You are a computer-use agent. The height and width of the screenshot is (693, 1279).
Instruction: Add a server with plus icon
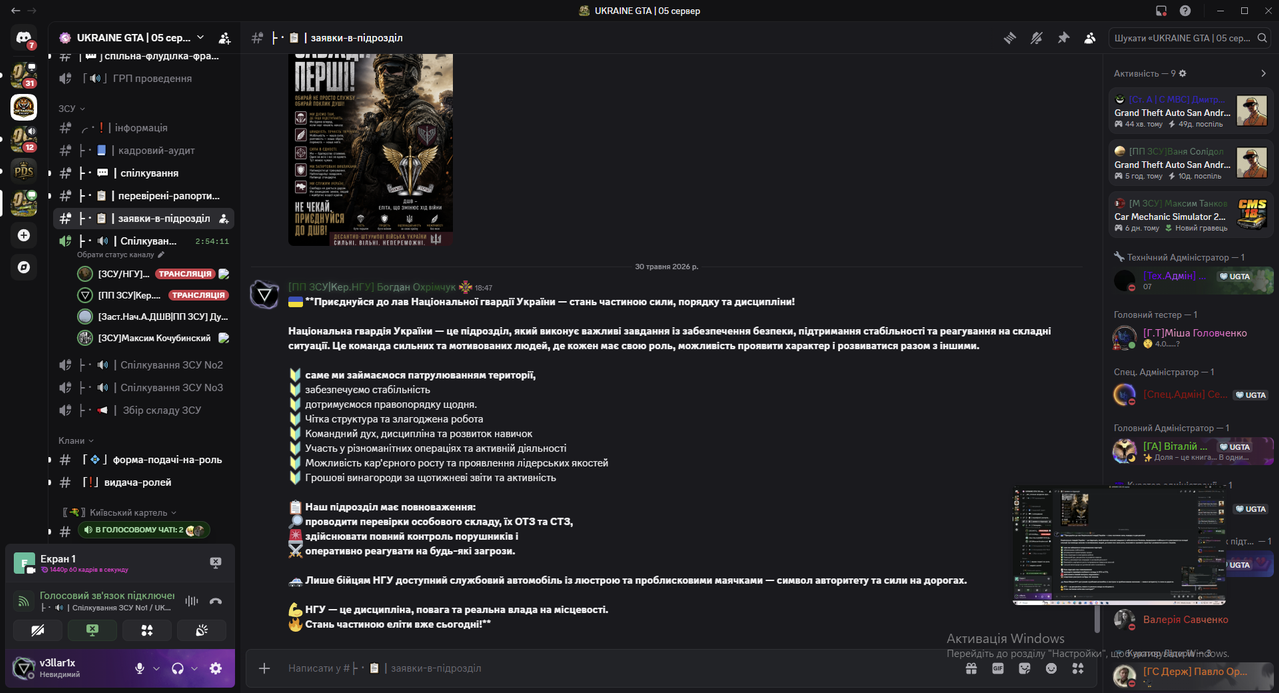pyautogui.click(x=24, y=236)
